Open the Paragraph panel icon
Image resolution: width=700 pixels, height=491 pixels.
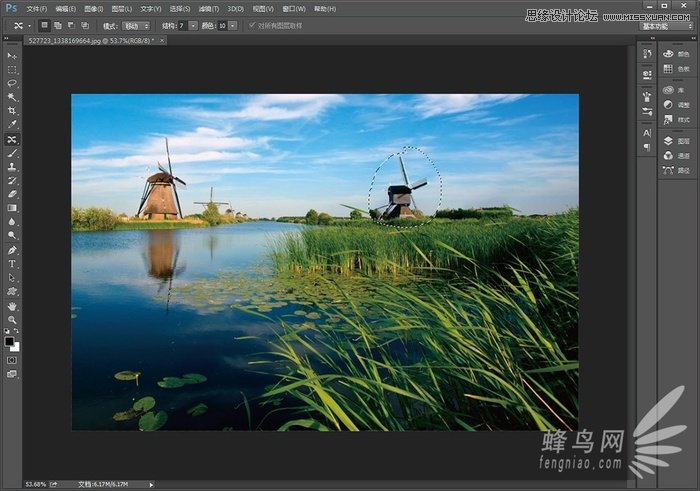coord(647,147)
